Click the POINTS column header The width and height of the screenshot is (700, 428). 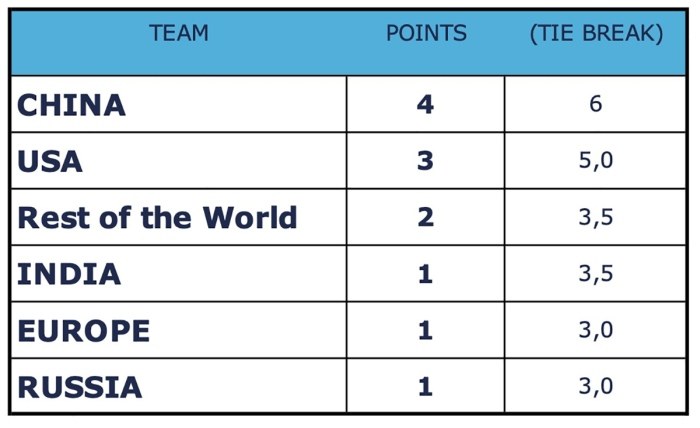(426, 34)
